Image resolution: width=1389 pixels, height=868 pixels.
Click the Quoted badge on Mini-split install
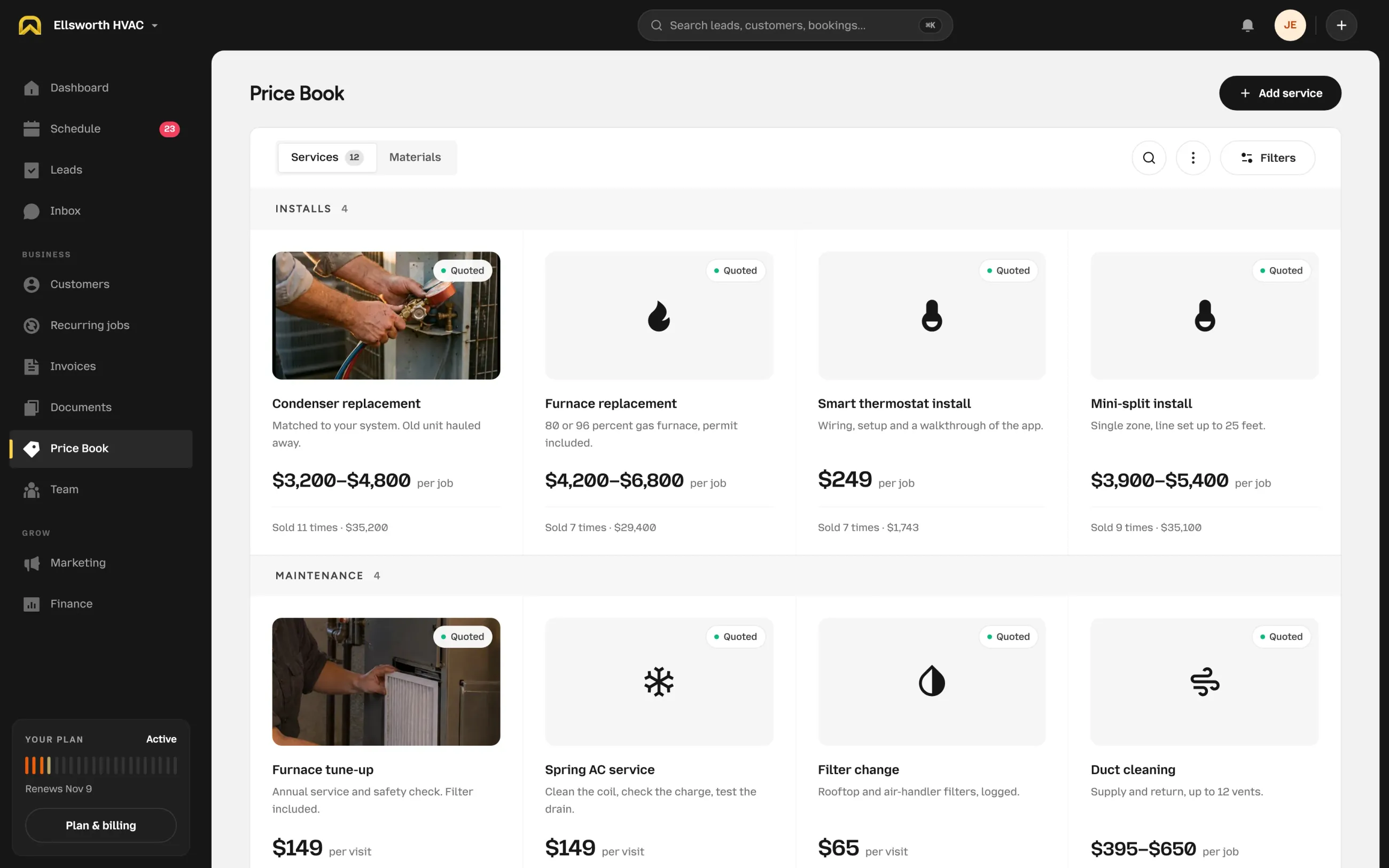[x=1281, y=270]
